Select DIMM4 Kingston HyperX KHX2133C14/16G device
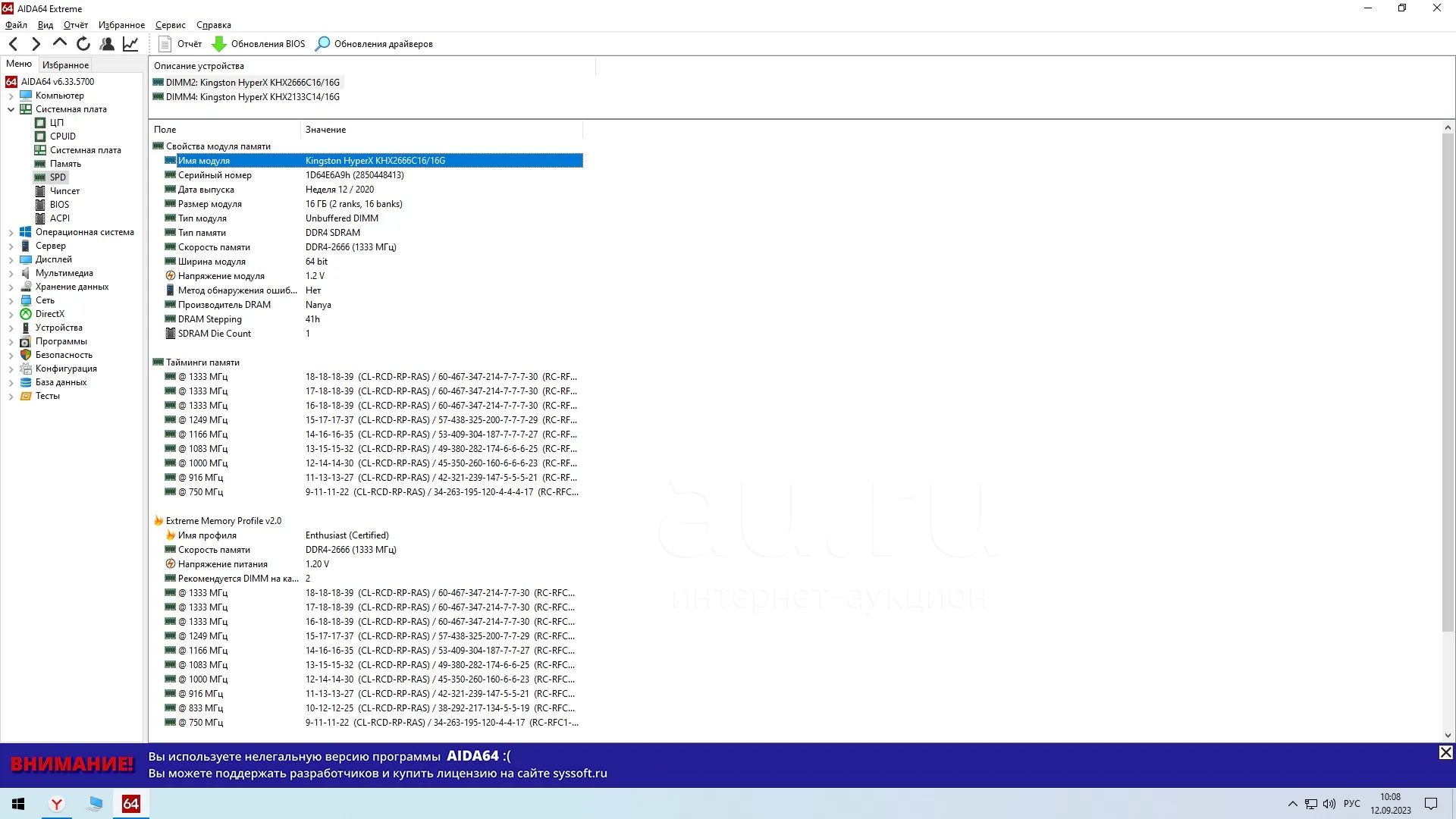1456x819 pixels. [x=246, y=97]
